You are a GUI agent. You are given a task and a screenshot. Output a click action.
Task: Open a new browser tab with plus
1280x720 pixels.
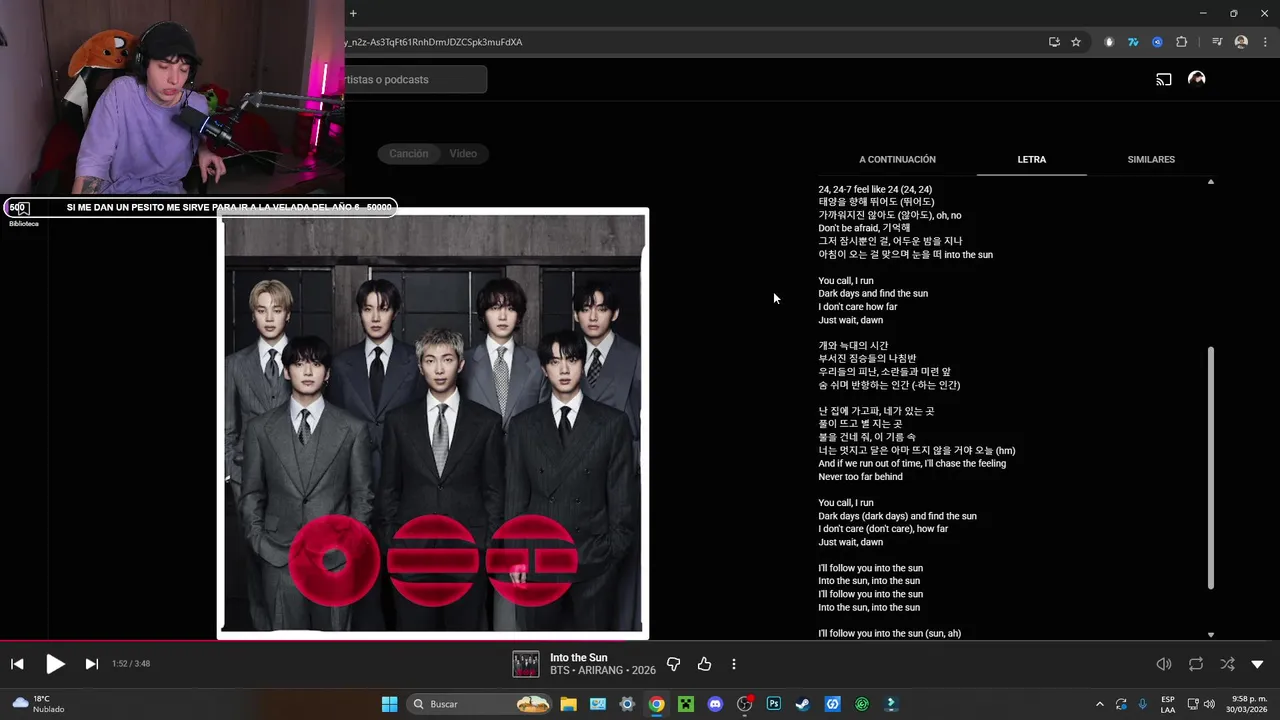pyautogui.click(x=353, y=13)
